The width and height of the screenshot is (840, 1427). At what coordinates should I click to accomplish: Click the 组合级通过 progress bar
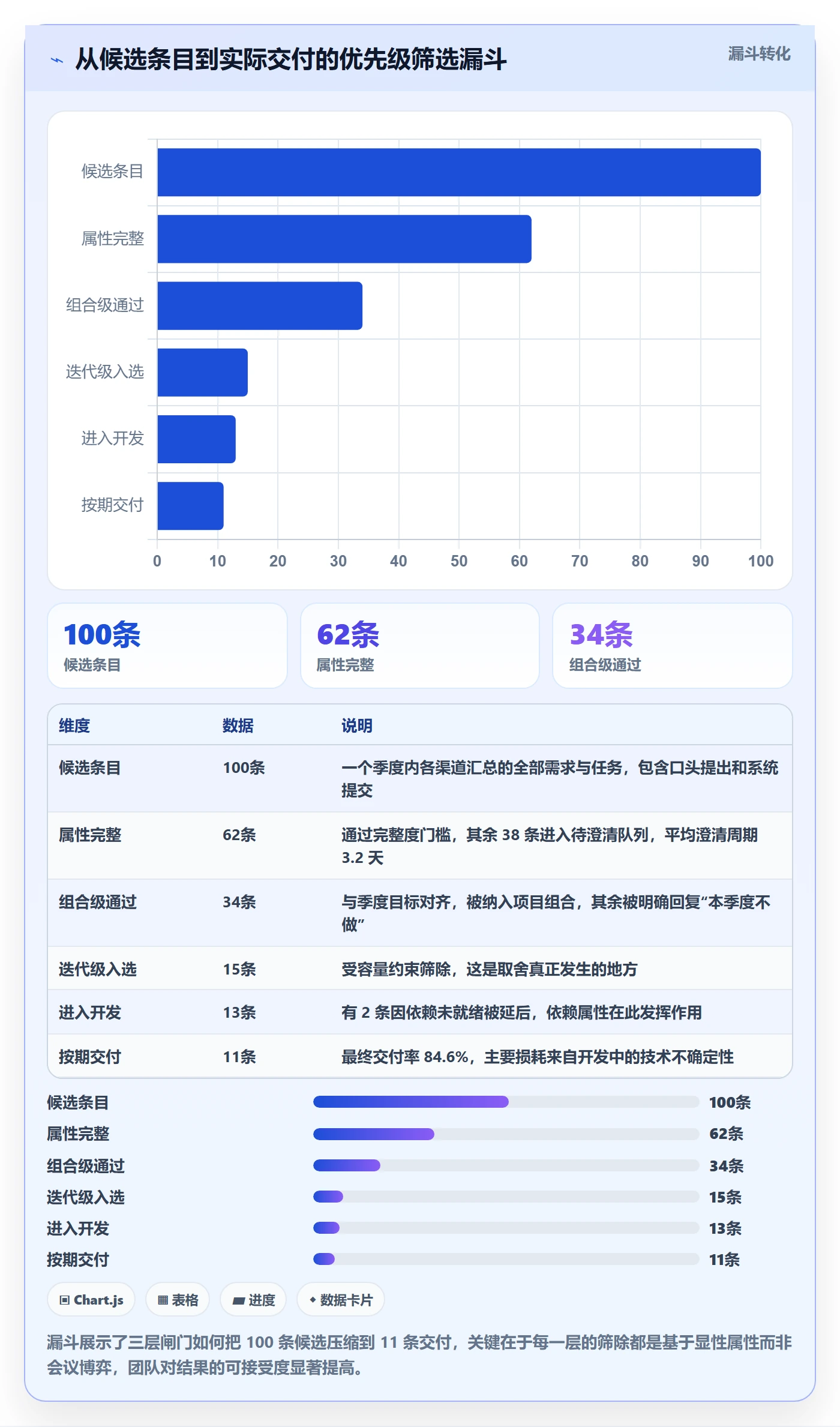pos(506,1165)
